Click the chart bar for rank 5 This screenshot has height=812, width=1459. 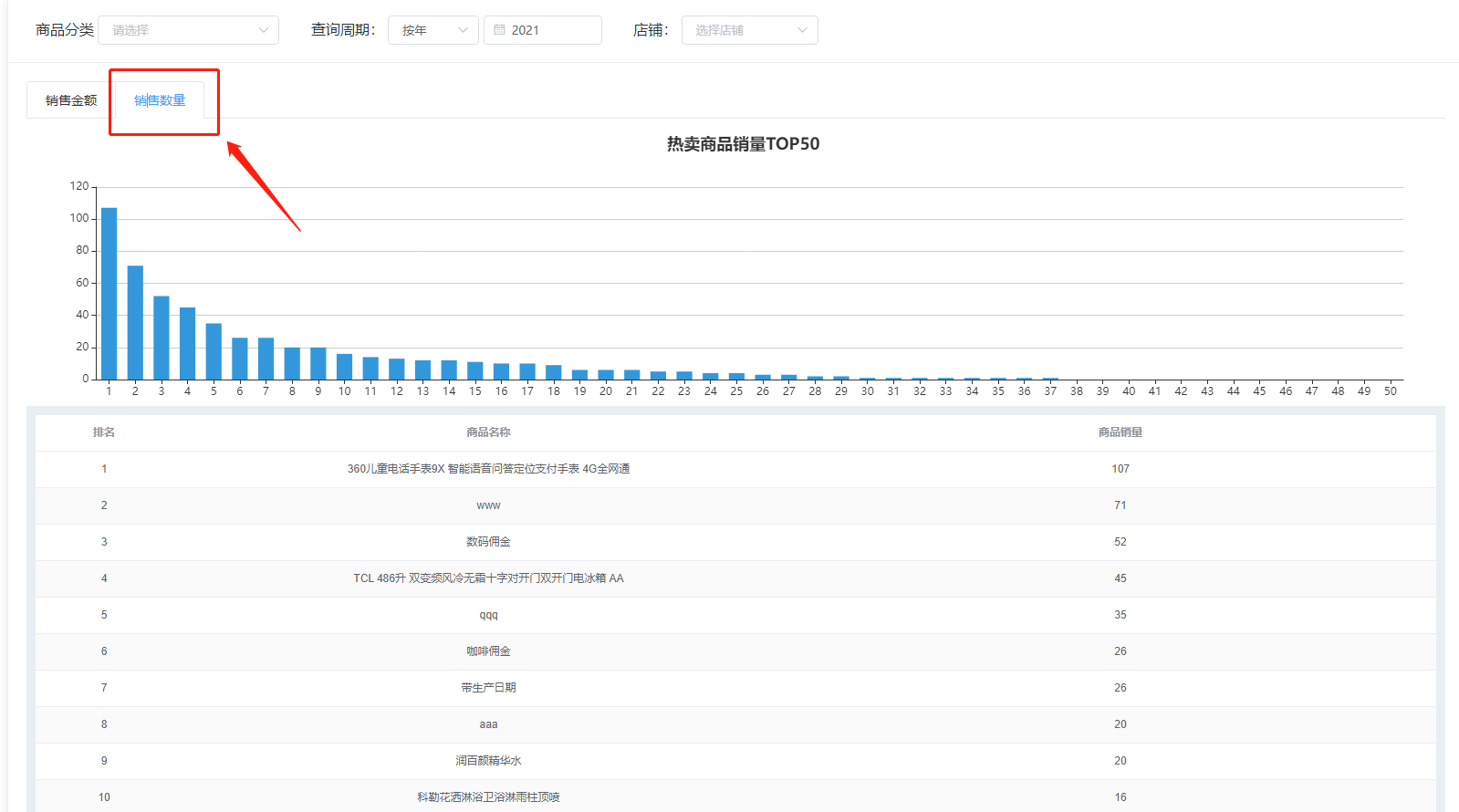(x=214, y=351)
